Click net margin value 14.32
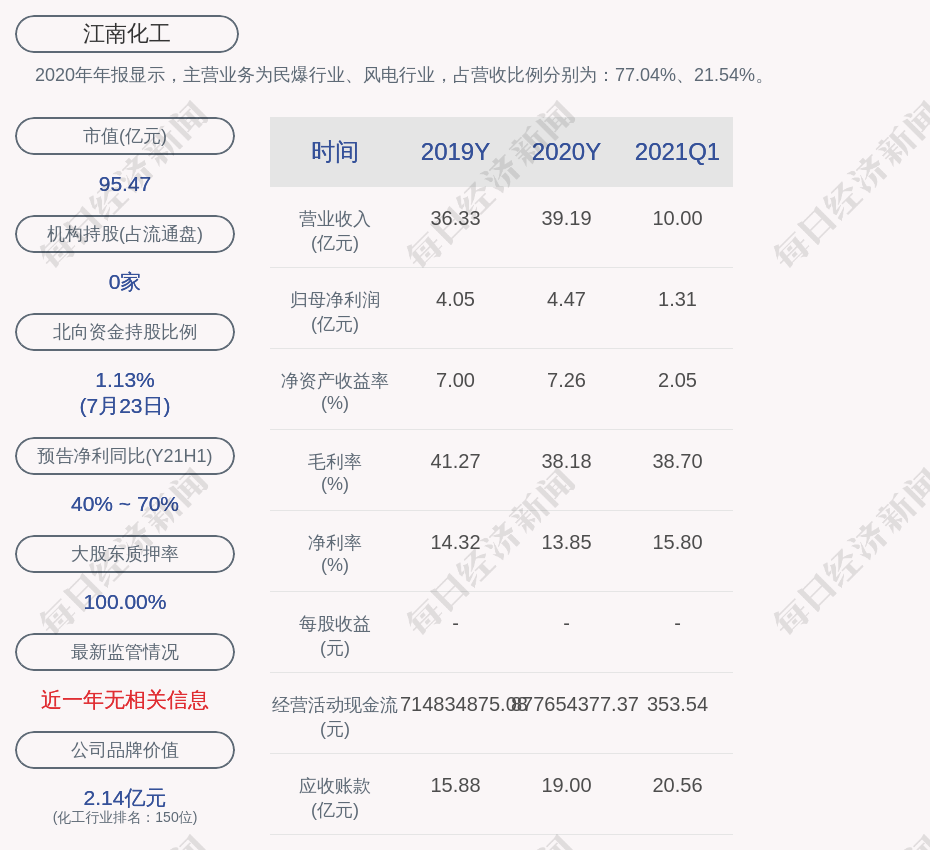 455,542
